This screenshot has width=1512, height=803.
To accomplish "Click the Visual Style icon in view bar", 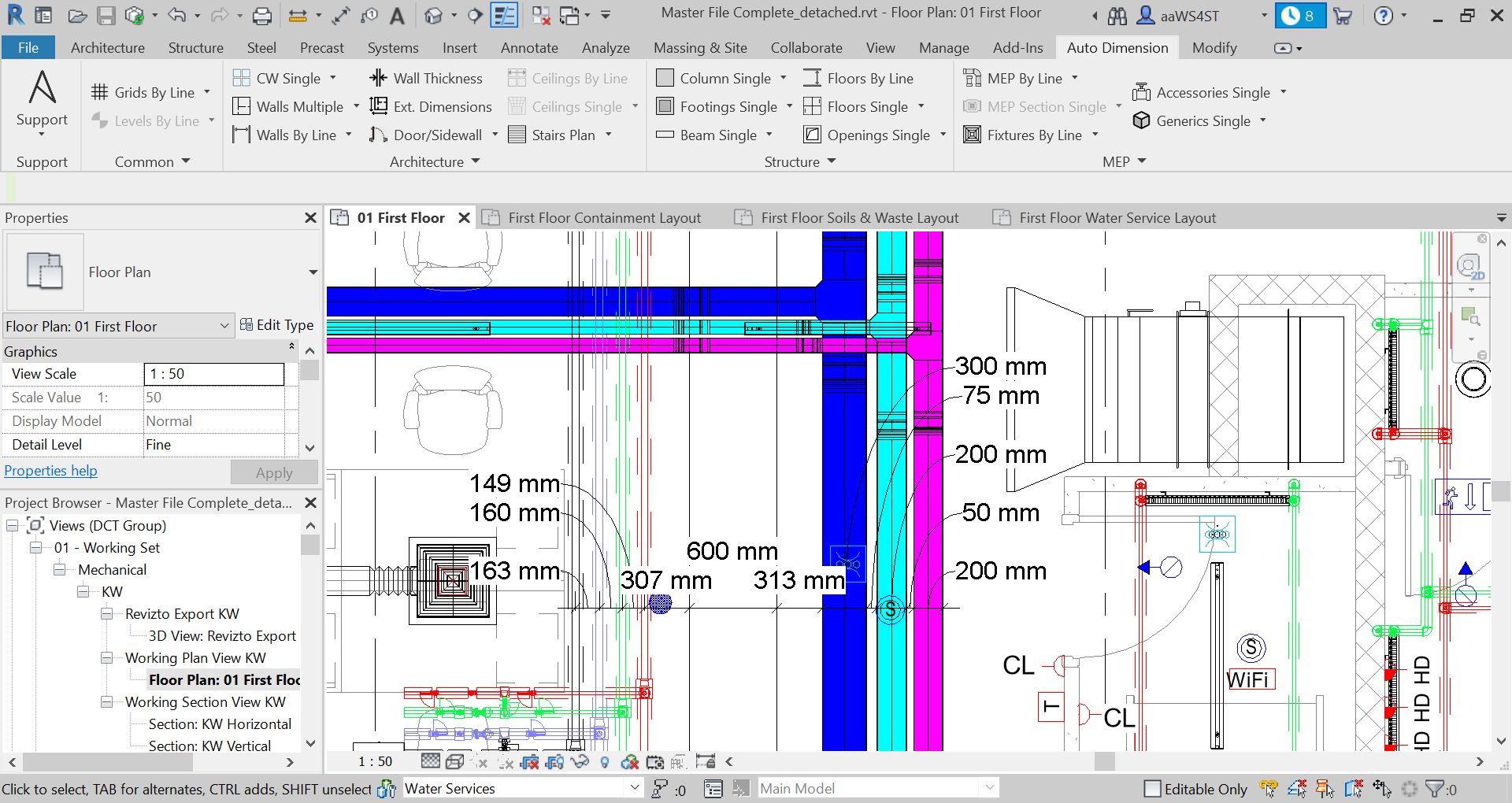I will (x=454, y=762).
